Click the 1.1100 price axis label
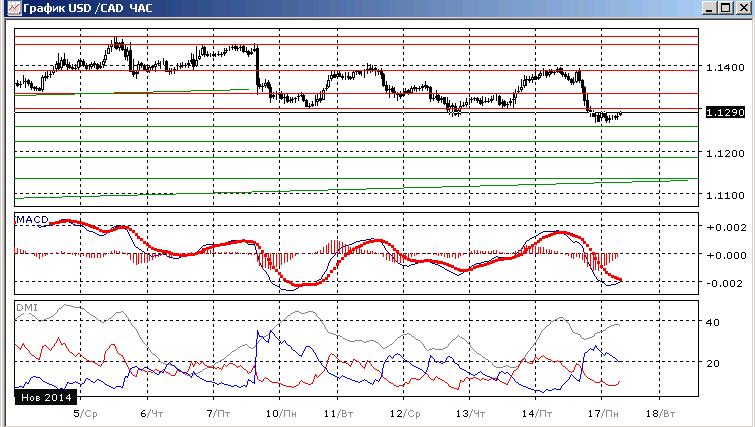The image size is (755, 427). pos(725,195)
